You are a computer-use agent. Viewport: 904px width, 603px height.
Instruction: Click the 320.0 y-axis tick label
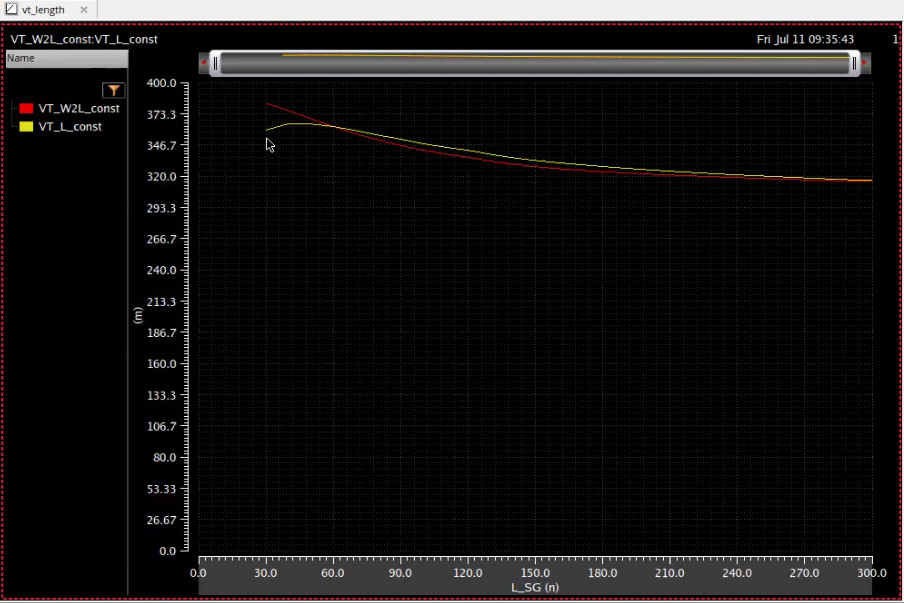161,176
